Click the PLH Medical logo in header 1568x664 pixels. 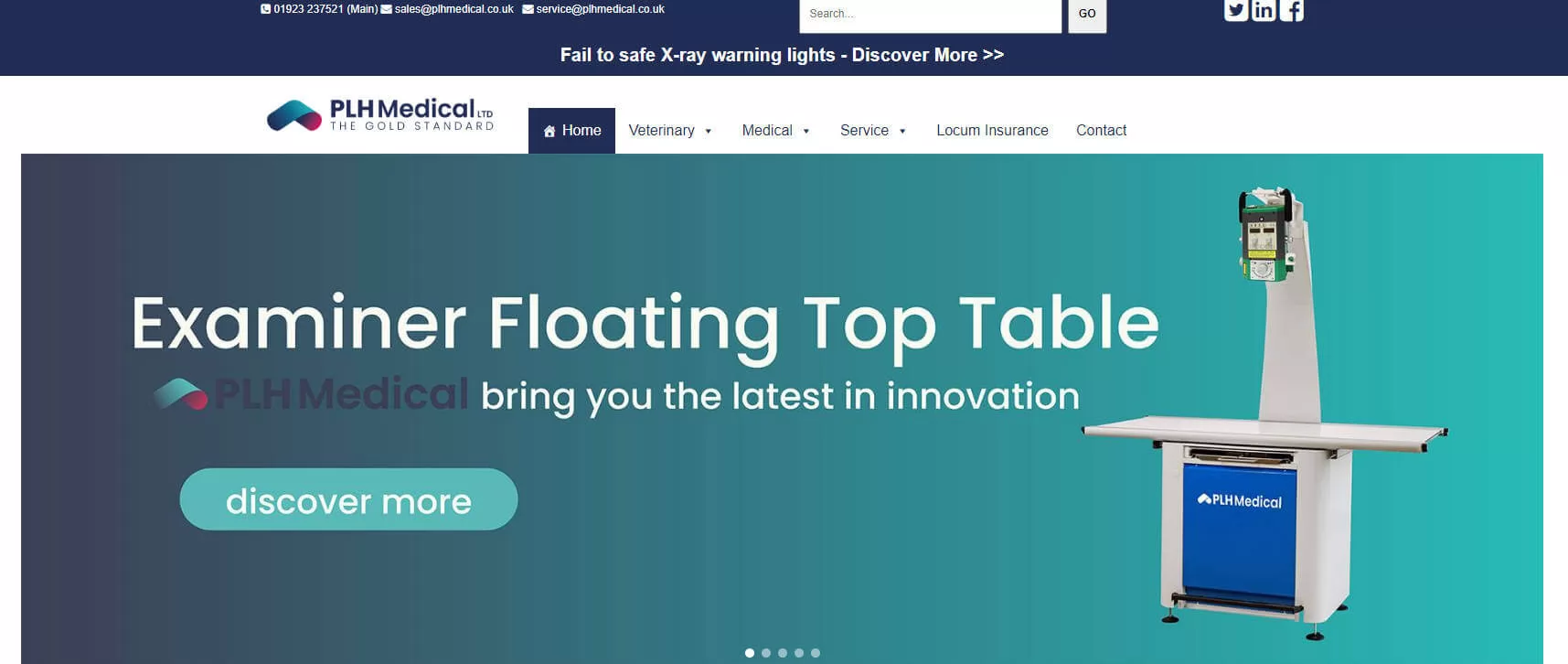pos(380,116)
